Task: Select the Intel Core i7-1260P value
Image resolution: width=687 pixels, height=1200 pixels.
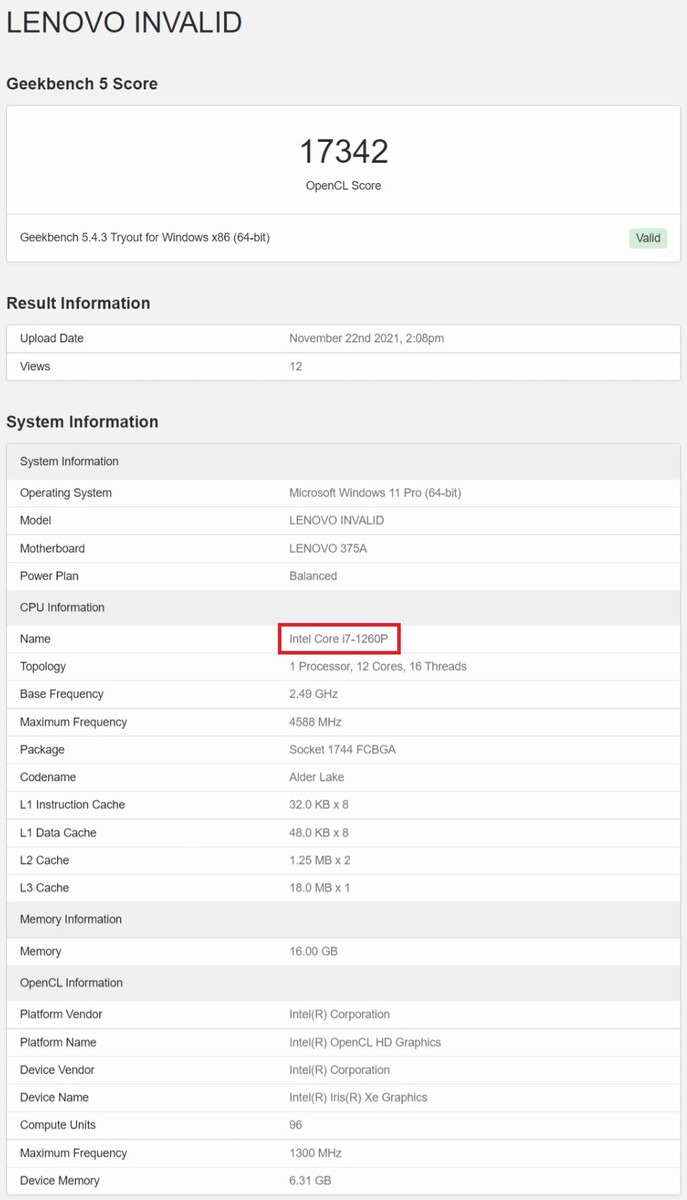Action: [x=338, y=639]
